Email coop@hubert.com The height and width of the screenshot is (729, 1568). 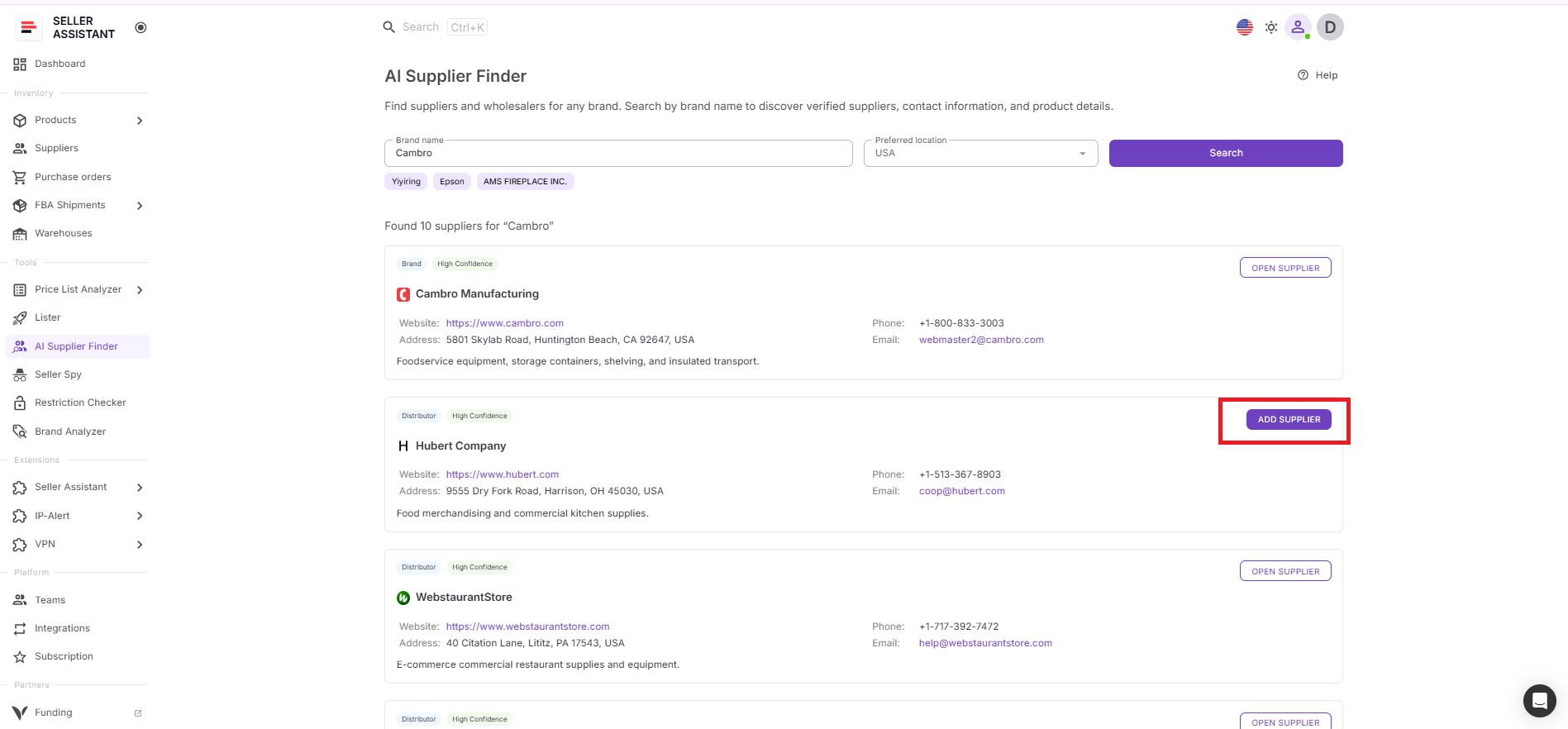pyautogui.click(x=962, y=491)
